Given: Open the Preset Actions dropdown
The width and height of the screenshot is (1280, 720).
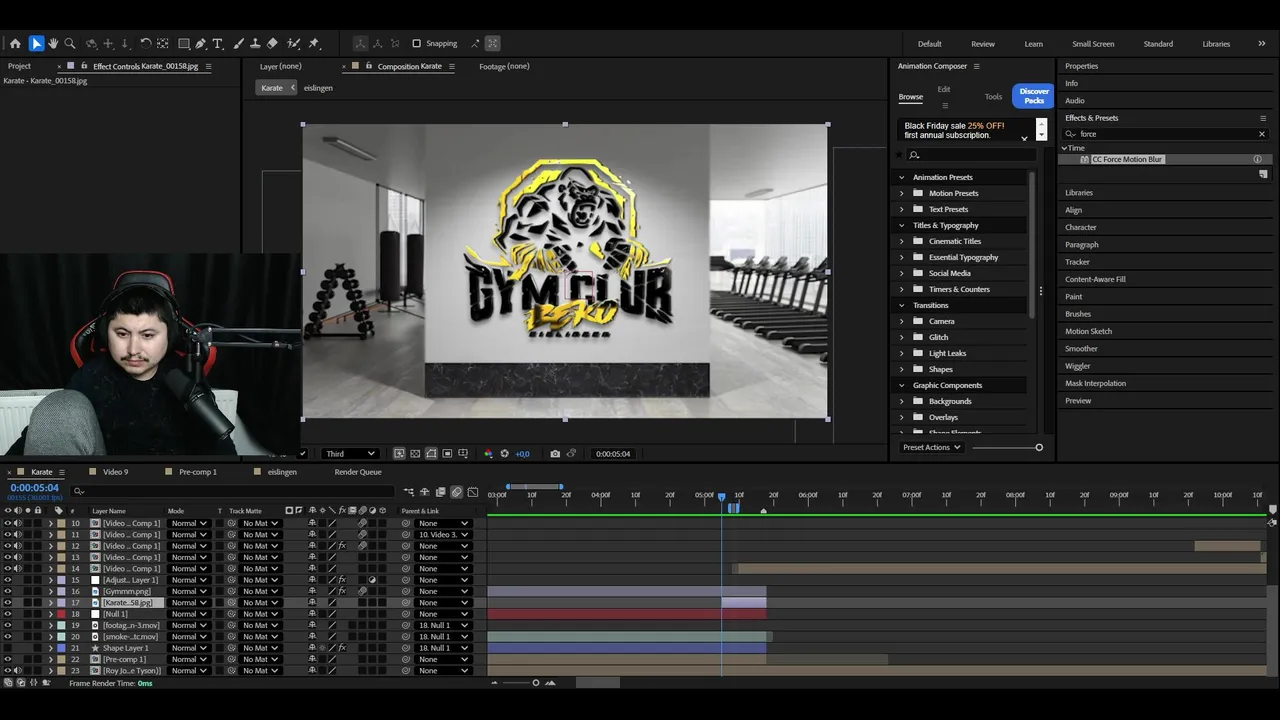Looking at the screenshot, I should click(x=932, y=447).
